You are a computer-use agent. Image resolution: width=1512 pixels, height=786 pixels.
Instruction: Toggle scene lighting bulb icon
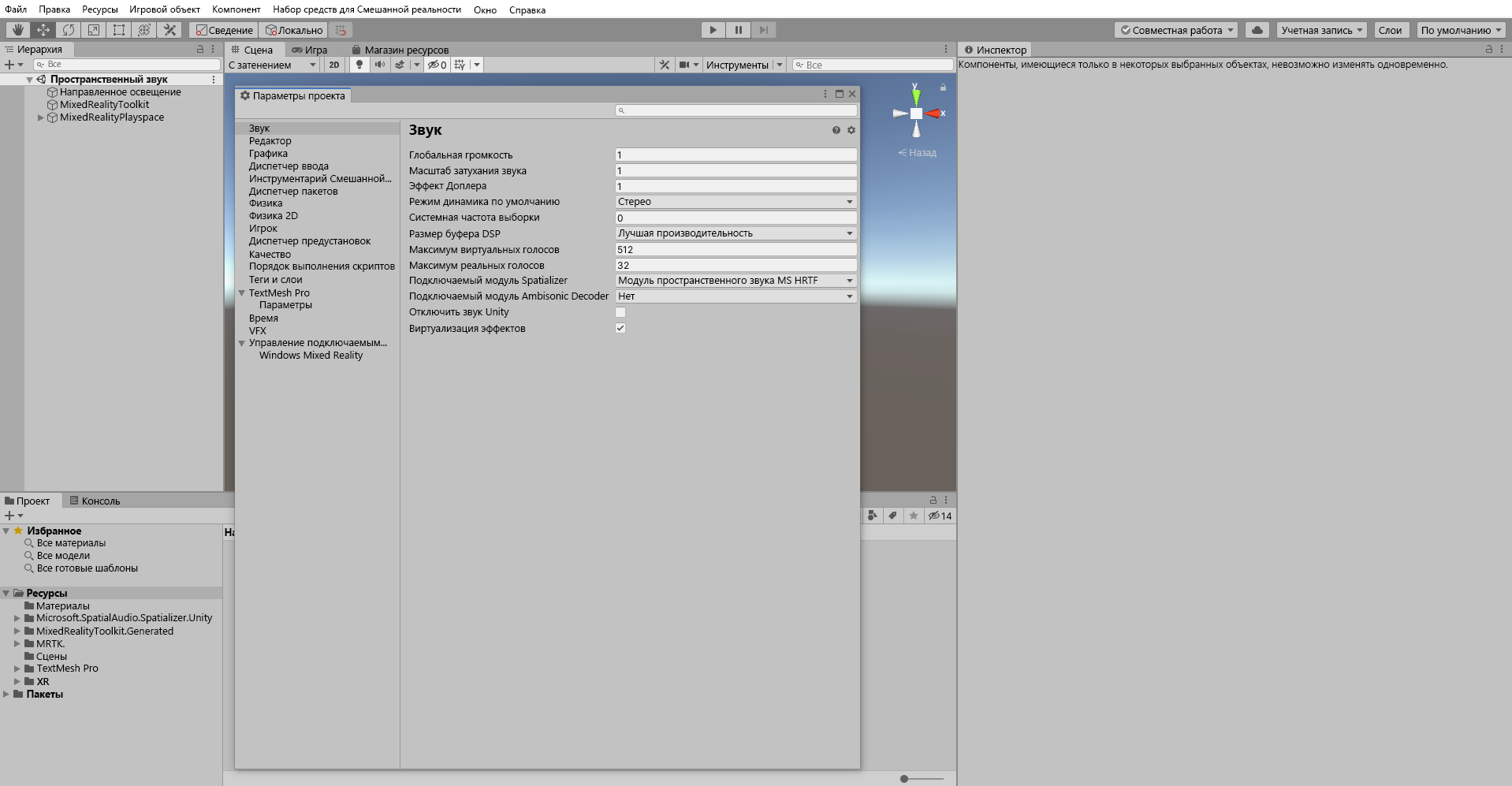pos(359,65)
